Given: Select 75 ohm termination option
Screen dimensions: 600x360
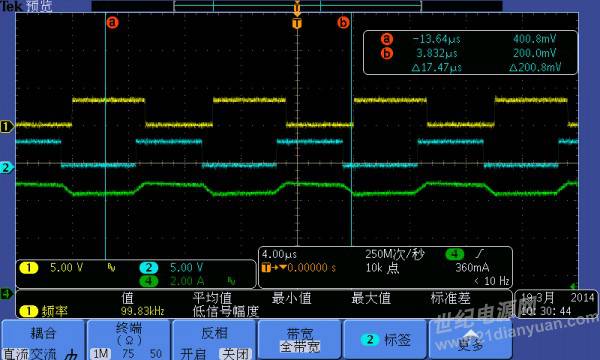Looking at the screenshot, I should click(x=128, y=354).
